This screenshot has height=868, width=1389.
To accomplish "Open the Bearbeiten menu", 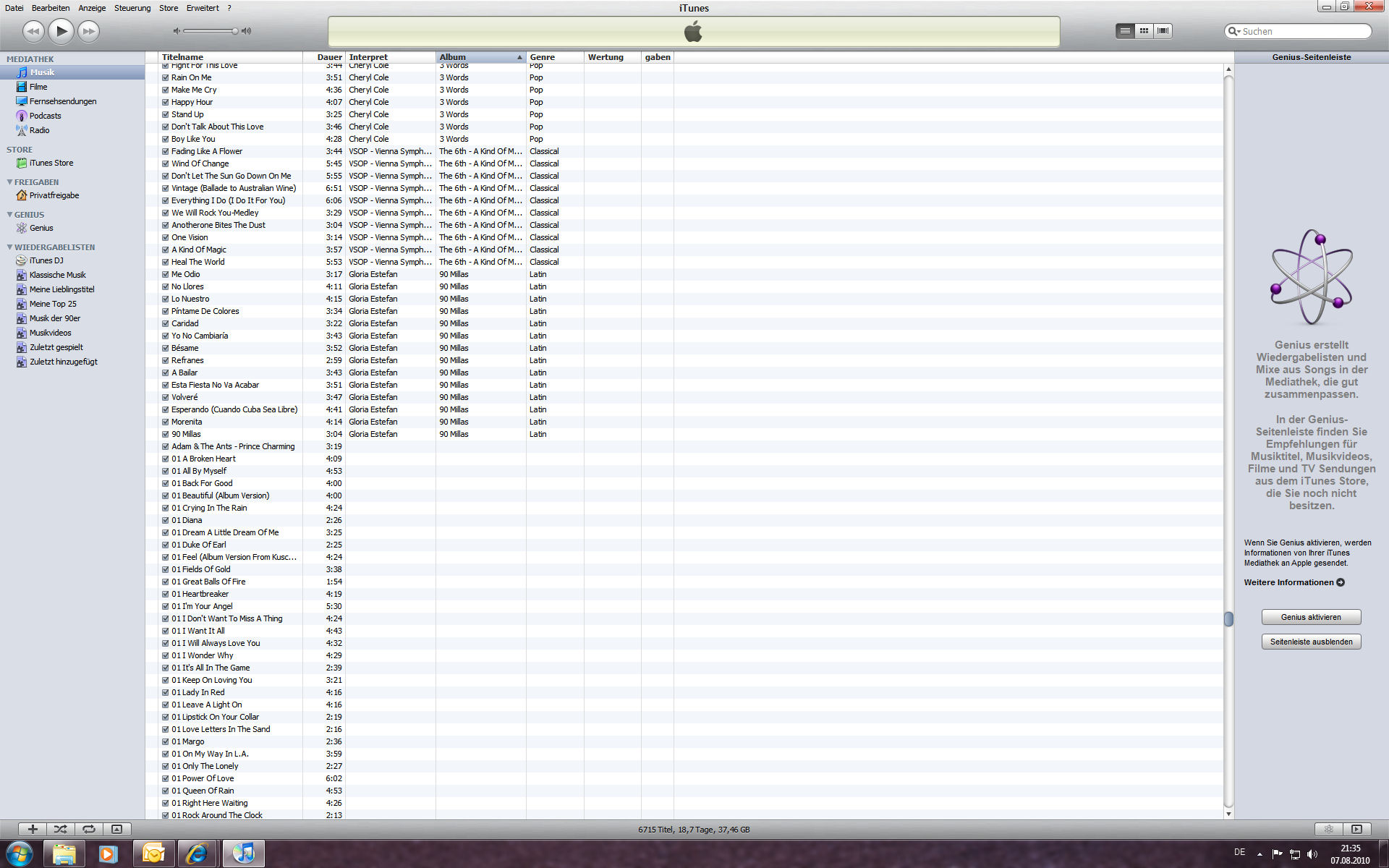I will (x=51, y=8).
